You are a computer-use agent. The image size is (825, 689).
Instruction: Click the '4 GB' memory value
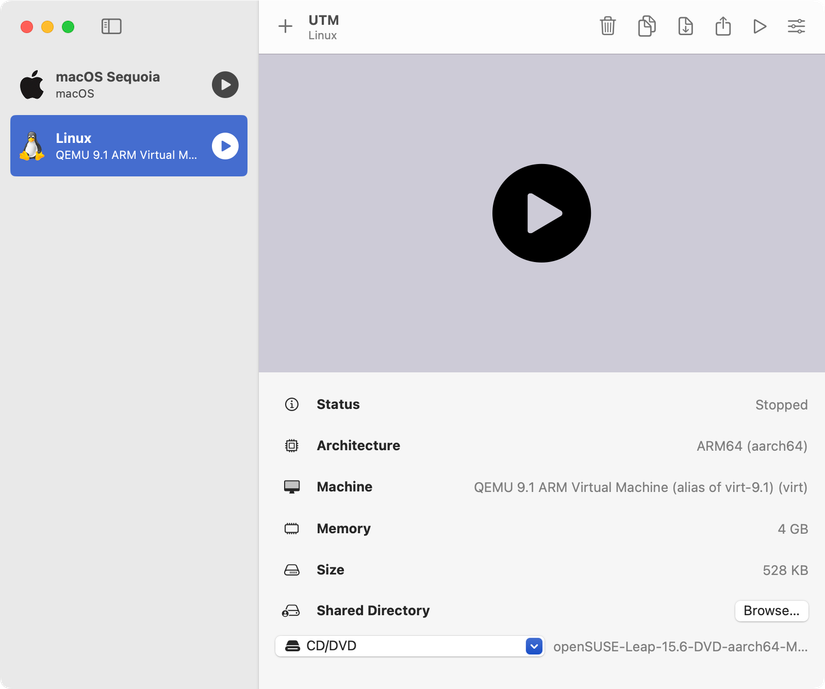[792, 529]
